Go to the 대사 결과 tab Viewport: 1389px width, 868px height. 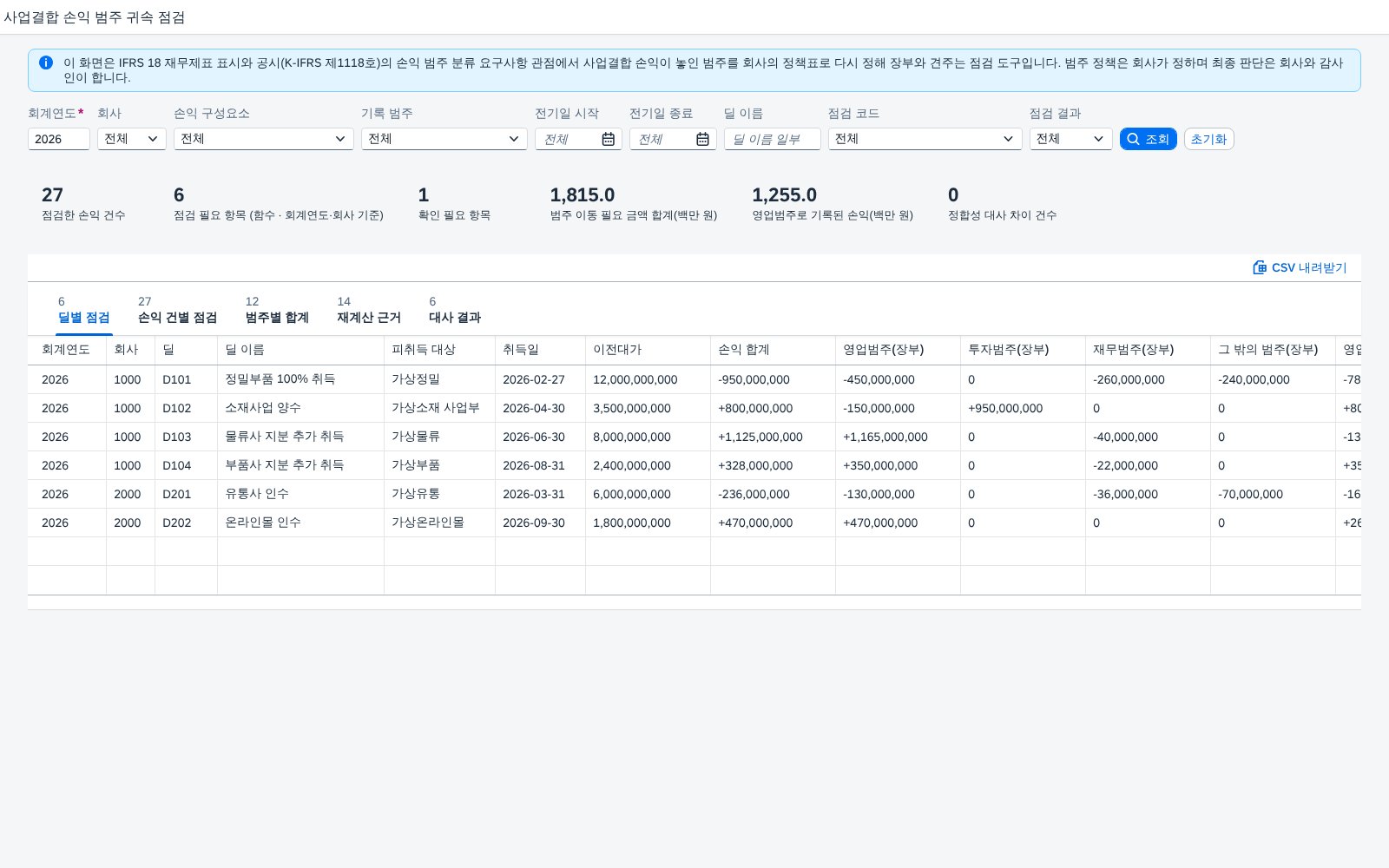tap(455, 310)
